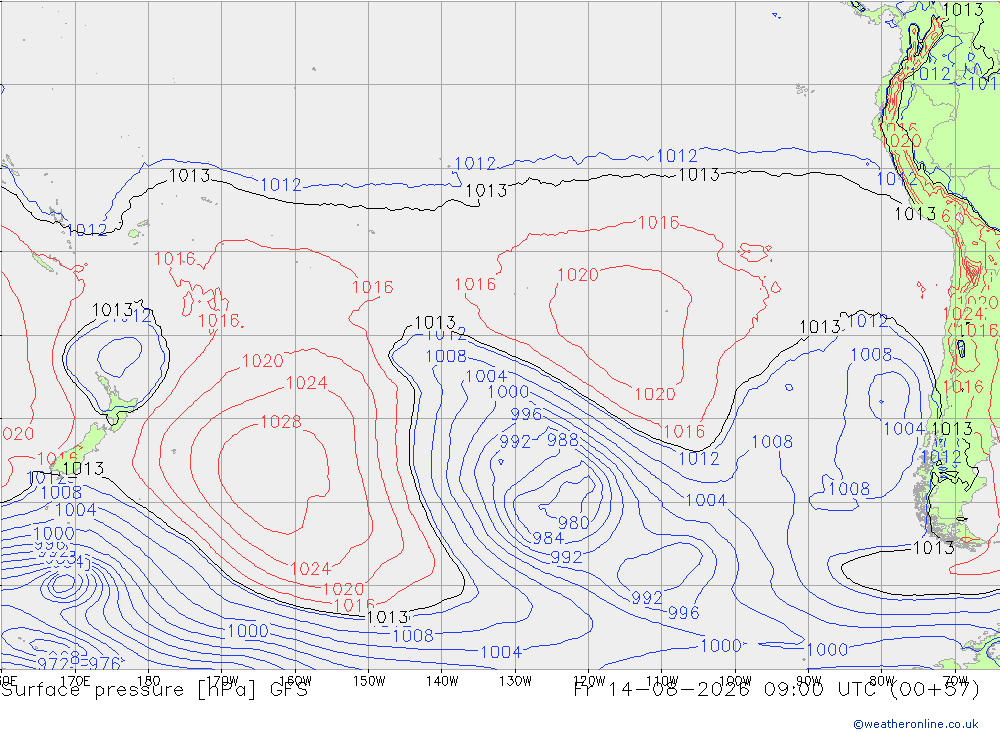Screen dimensions: 1000x733
Task: Click the Surface pressure GFS title
Action: [154, 690]
